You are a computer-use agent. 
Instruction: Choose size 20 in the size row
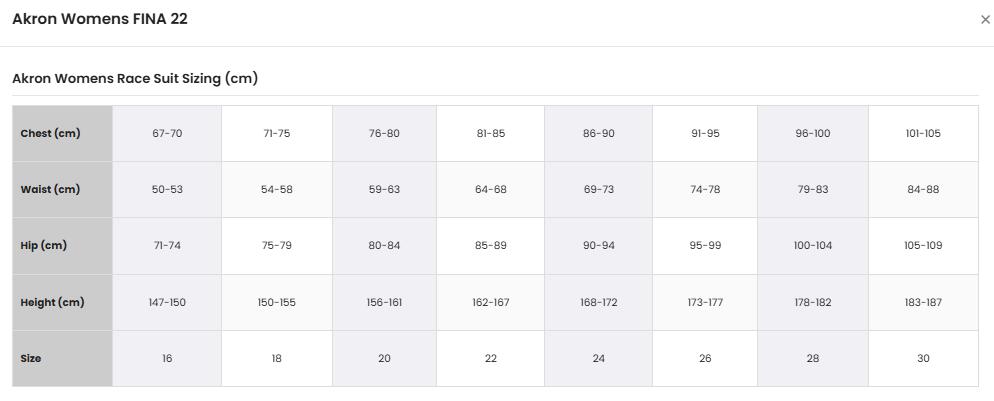pyautogui.click(x=384, y=359)
